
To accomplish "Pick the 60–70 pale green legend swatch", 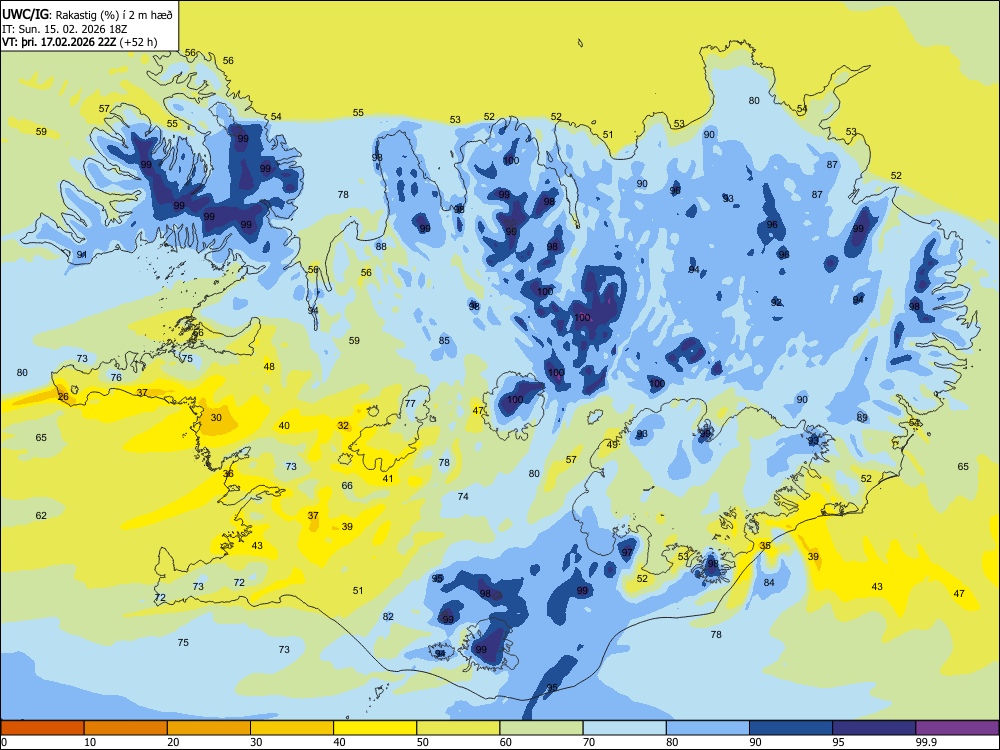I will [x=541, y=728].
